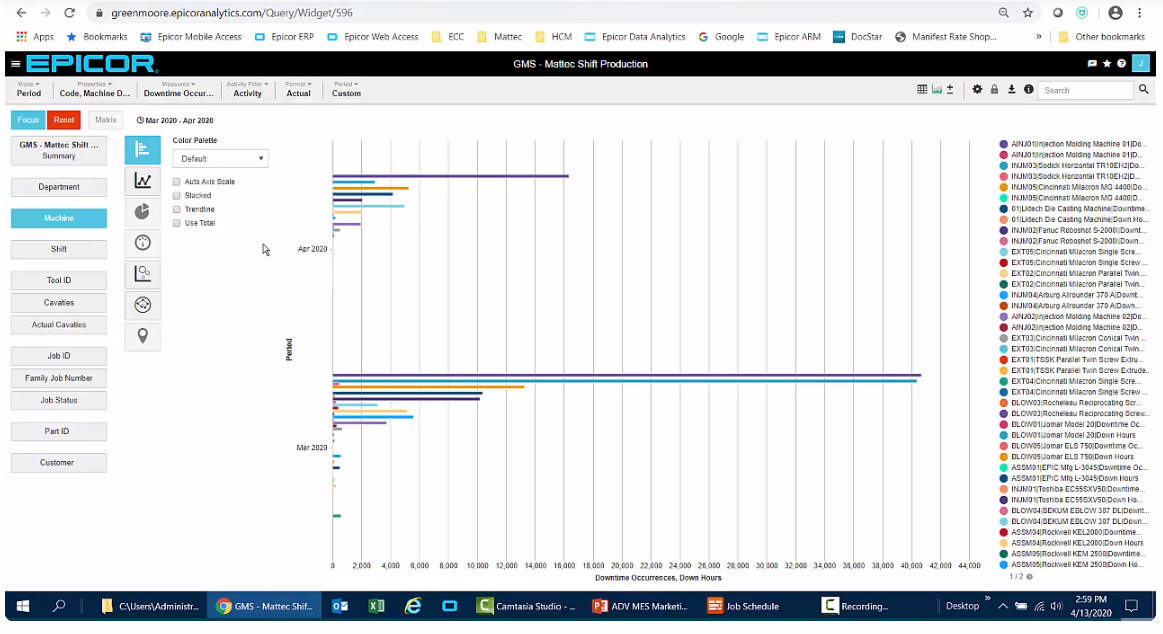Switch to the Shift dimension
This screenshot has height=634, width=1163.
click(59, 249)
